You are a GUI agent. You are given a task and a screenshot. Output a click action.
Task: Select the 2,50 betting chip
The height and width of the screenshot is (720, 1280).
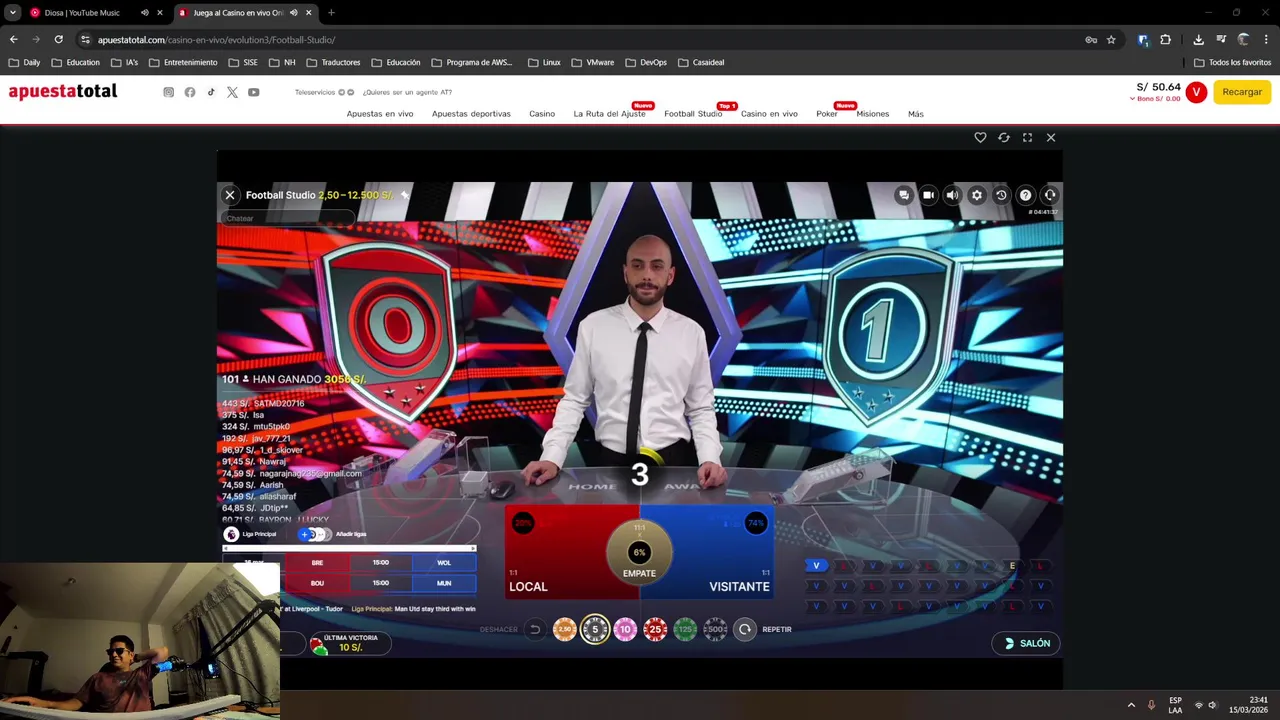click(x=565, y=629)
